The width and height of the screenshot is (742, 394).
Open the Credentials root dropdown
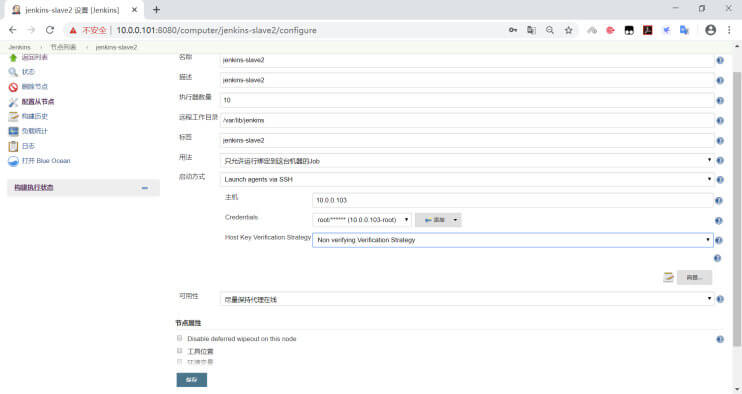tap(362, 220)
